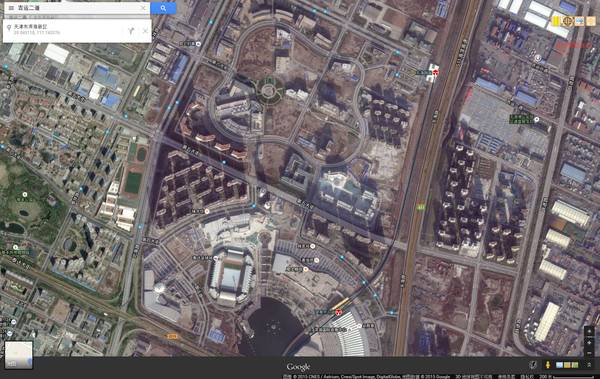Click the Google logo at bottom
Viewport: 600px width, 379px height.
point(298,367)
